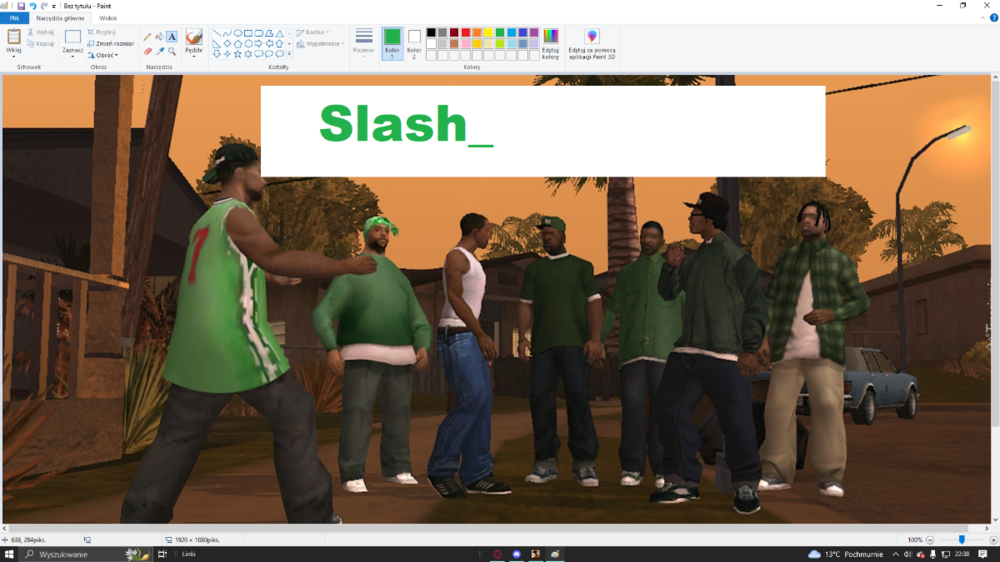Choose the Curve shape
This screenshot has width=1000, height=562.
click(227, 33)
